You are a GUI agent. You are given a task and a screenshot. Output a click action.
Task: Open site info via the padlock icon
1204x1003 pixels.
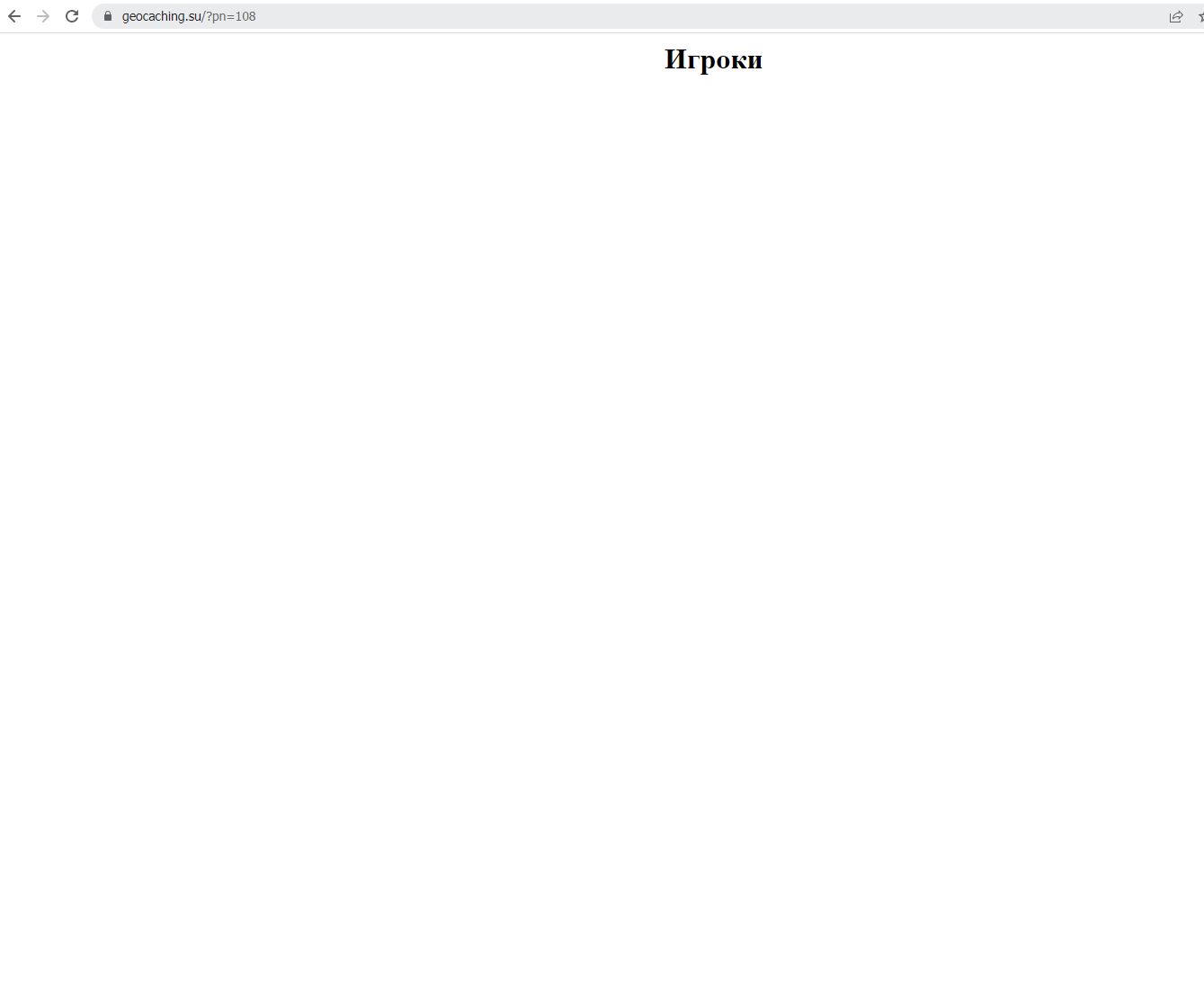[x=108, y=16]
